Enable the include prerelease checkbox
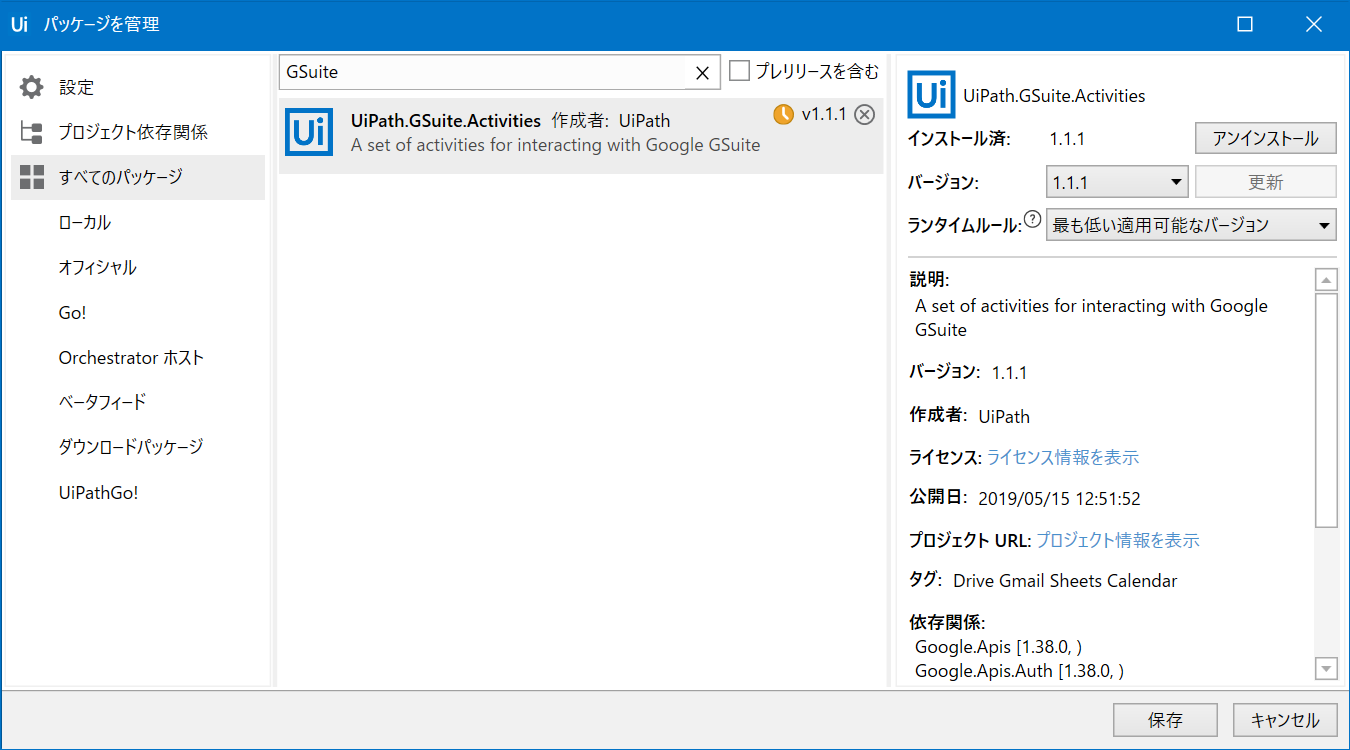1350x750 pixels. pyautogui.click(x=740, y=71)
